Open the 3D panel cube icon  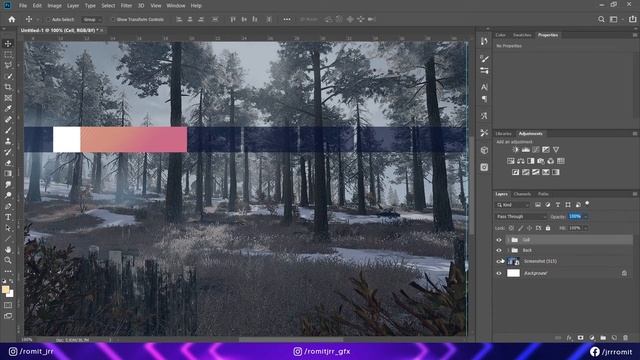pyautogui.click(x=484, y=150)
